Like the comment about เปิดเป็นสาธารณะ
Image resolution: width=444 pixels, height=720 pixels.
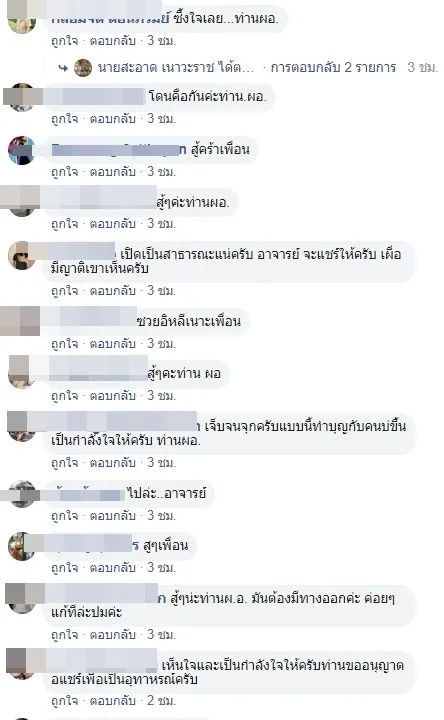(x=64, y=291)
